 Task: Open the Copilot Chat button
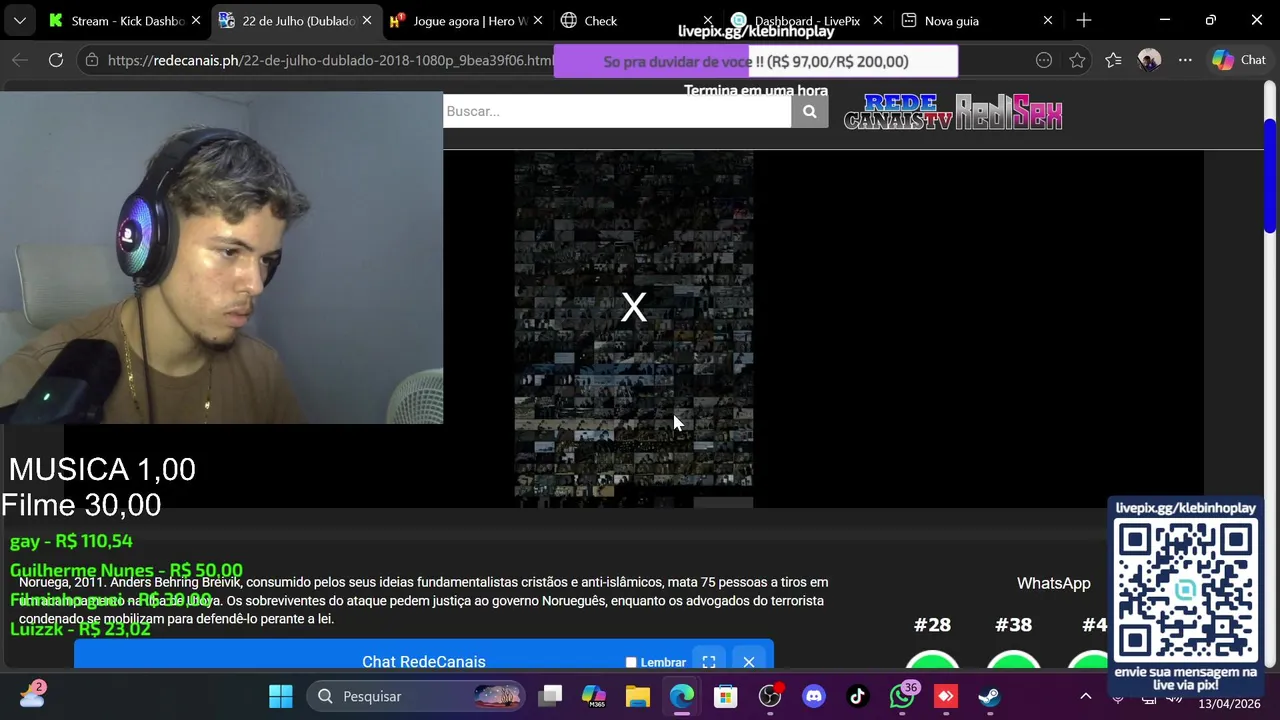(x=1239, y=60)
